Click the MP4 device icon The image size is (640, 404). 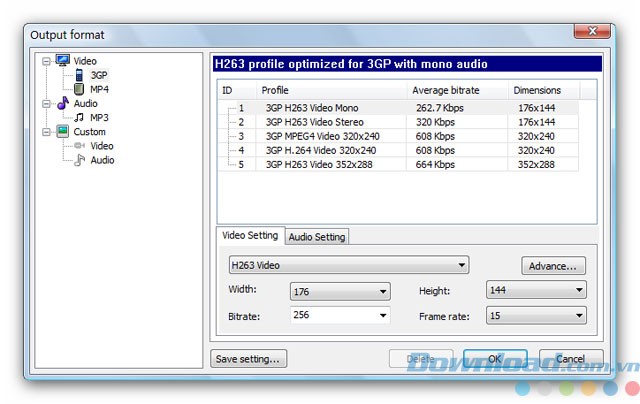pyautogui.click(x=80, y=89)
